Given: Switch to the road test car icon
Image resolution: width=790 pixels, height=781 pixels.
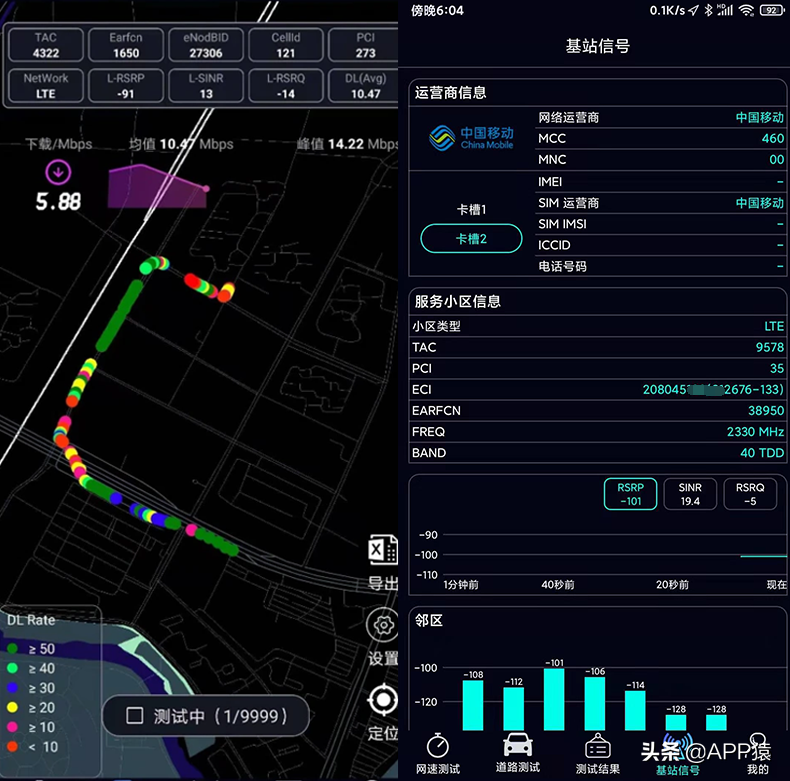Looking at the screenshot, I should (x=517, y=745).
